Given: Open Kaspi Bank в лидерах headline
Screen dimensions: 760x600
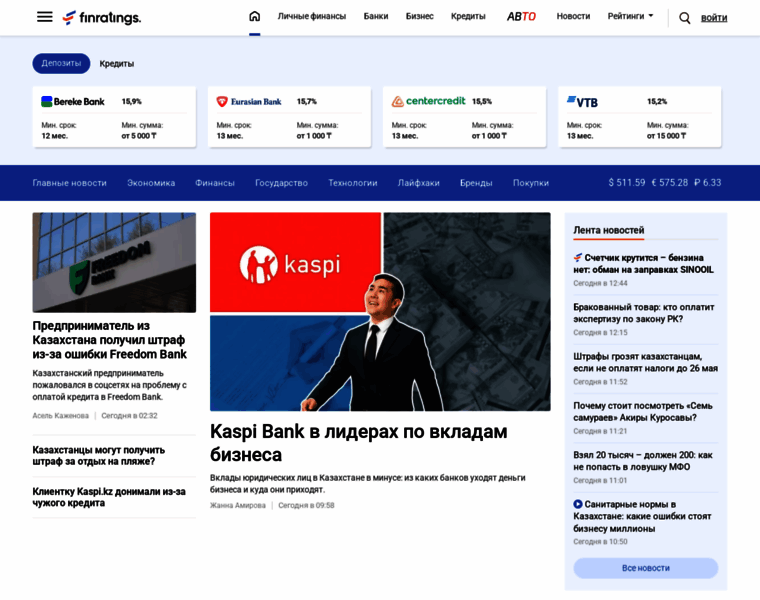Looking at the screenshot, I should click(x=358, y=443).
